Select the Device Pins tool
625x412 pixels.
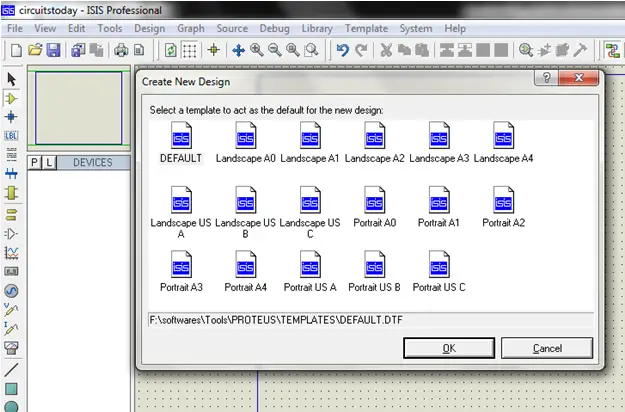click(11, 233)
